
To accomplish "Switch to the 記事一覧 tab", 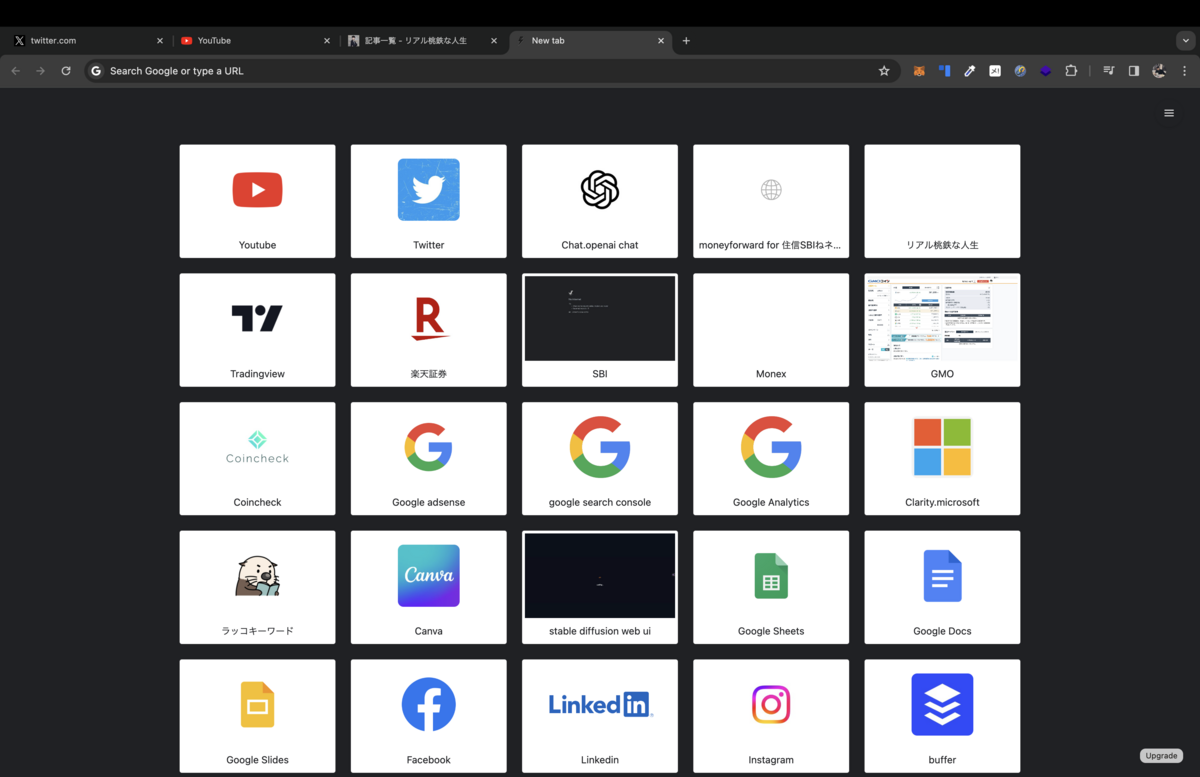I will (422, 41).
